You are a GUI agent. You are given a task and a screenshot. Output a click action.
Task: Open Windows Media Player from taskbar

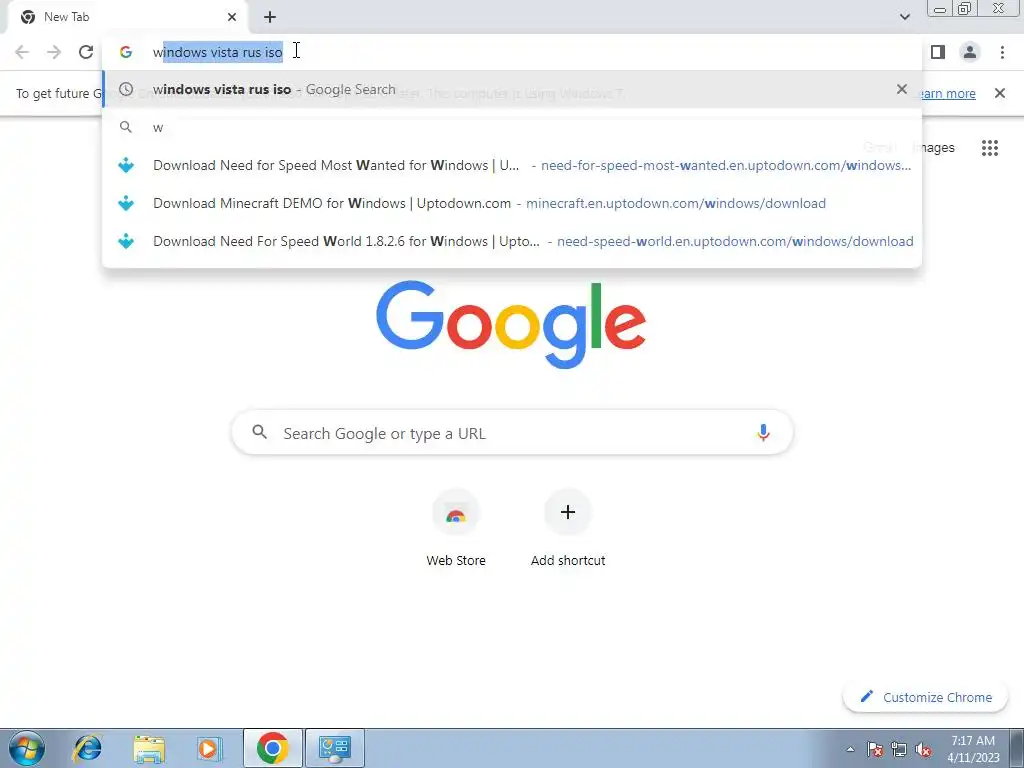coord(210,748)
